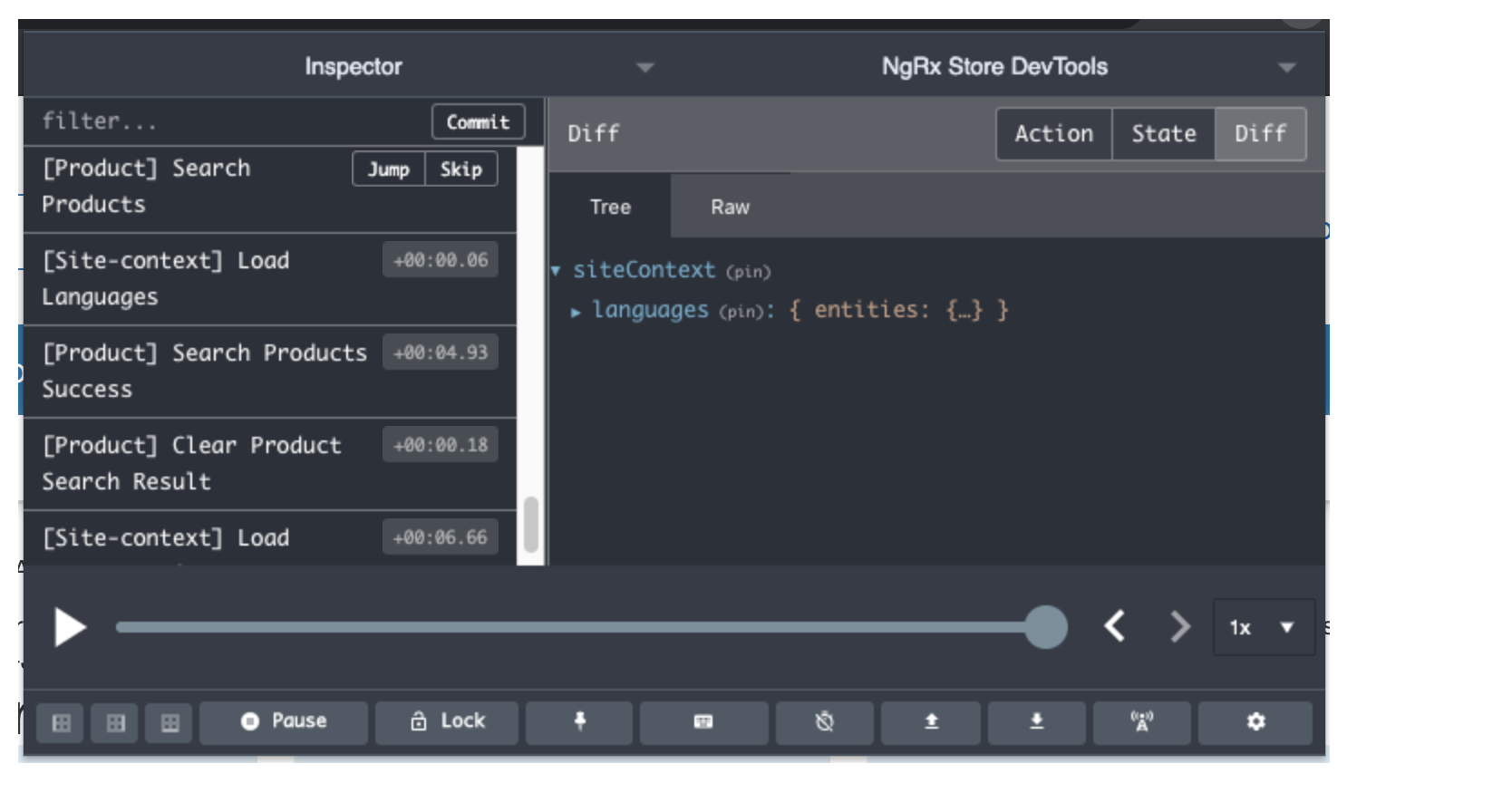Screen dimensions: 1512x812
Task: Switch to the State view tab
Action: point(1164,134)
